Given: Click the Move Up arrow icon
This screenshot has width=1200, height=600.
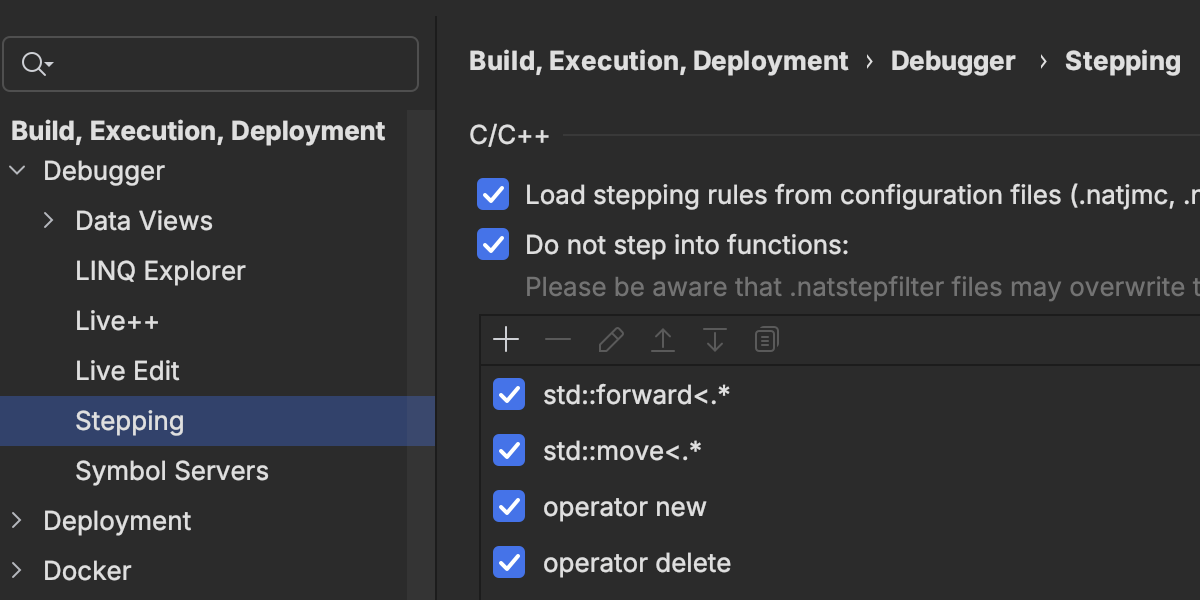Looking at the screenshot, I should click(x=662, y=341).
